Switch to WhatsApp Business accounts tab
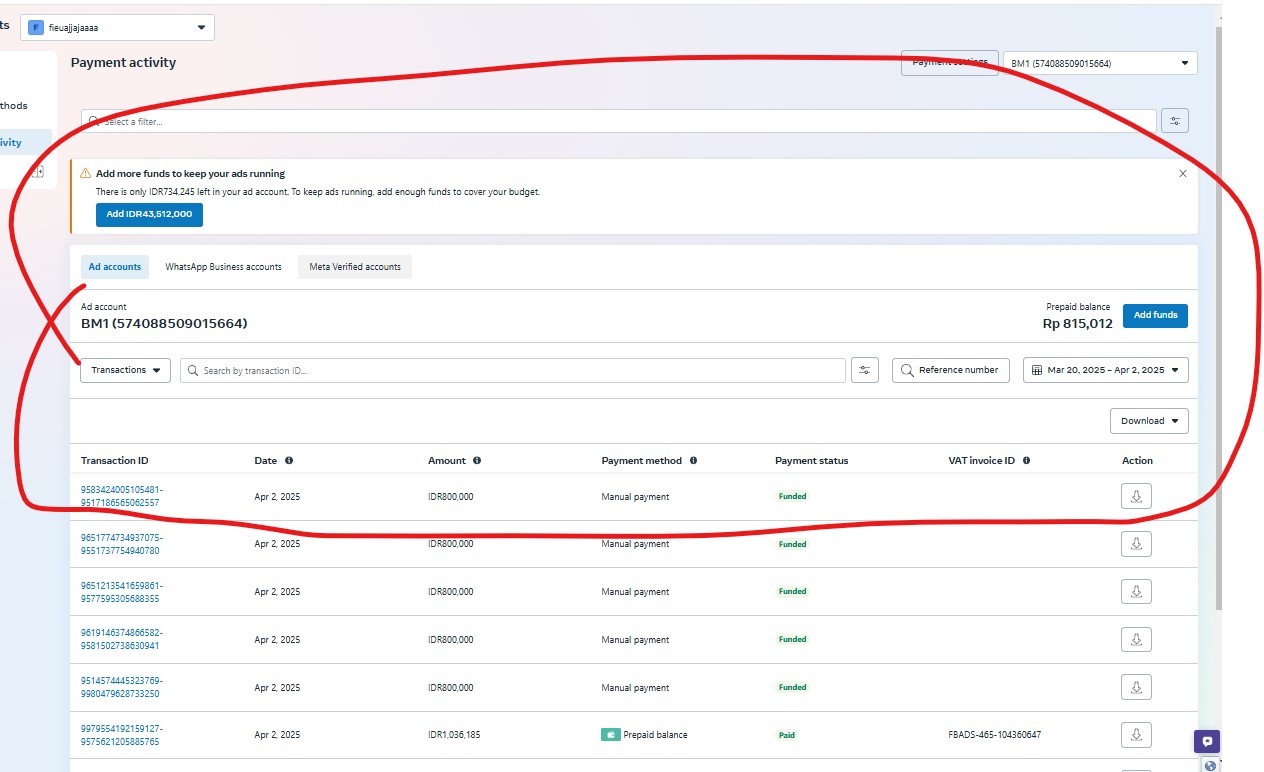1264x772 pixels. 223,267
